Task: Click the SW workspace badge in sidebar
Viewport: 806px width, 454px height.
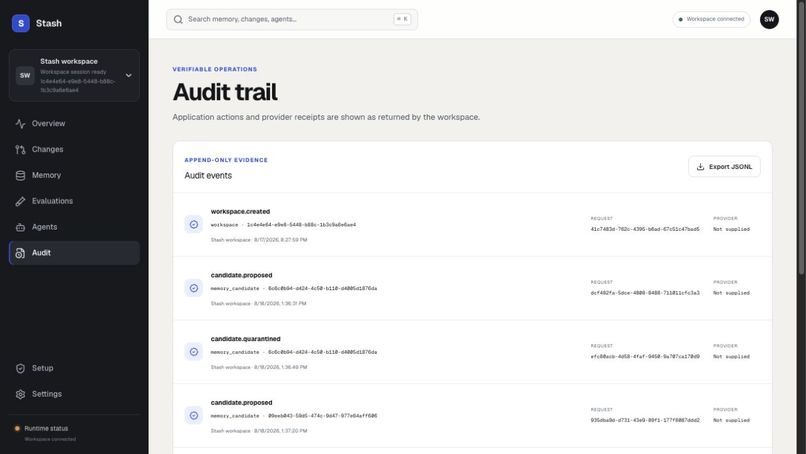Action: pos(25,76)
